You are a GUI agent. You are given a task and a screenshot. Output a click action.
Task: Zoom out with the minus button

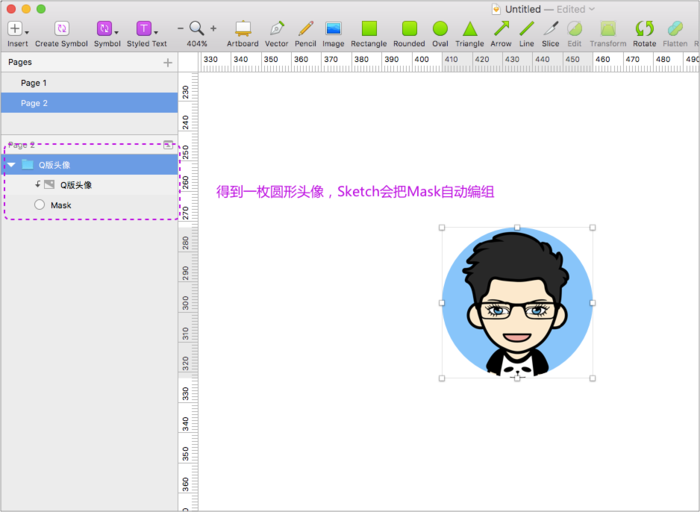pos(180,28)
